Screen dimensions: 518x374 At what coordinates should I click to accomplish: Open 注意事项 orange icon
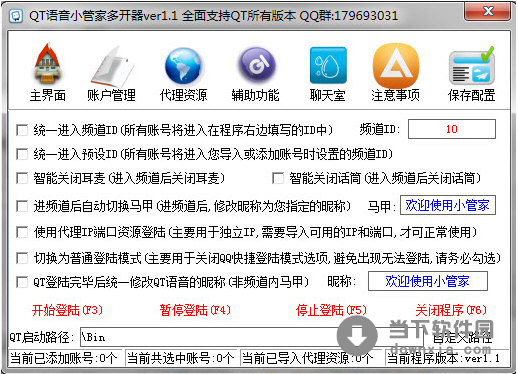pyautogui.click(x=396, y=66)
